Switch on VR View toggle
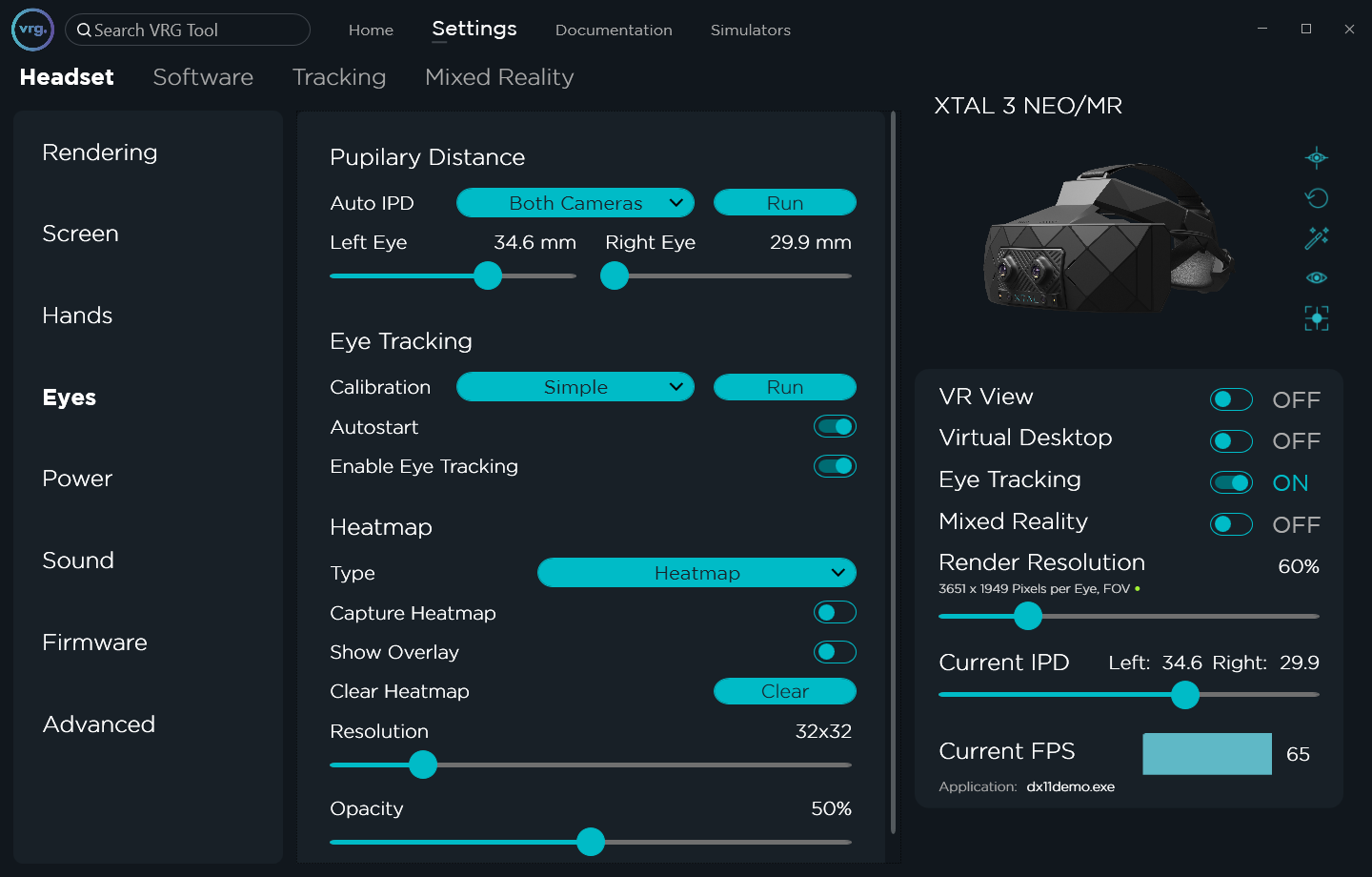 [x=1231, y=399]
